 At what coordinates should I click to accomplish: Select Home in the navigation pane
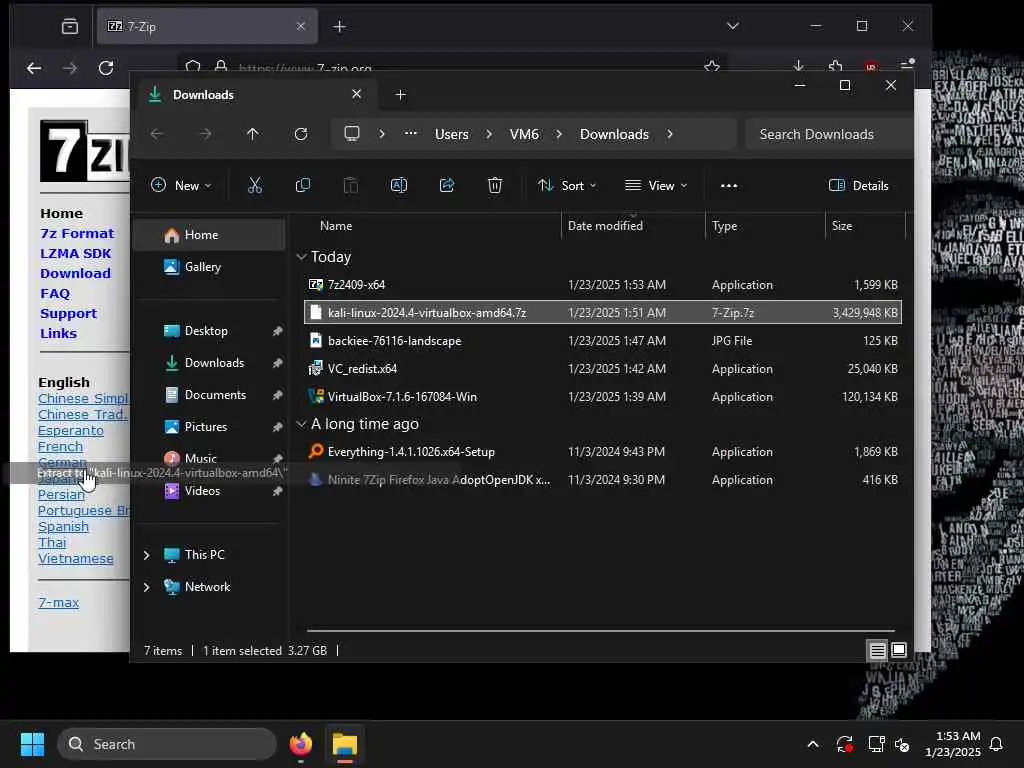[210, 235]
